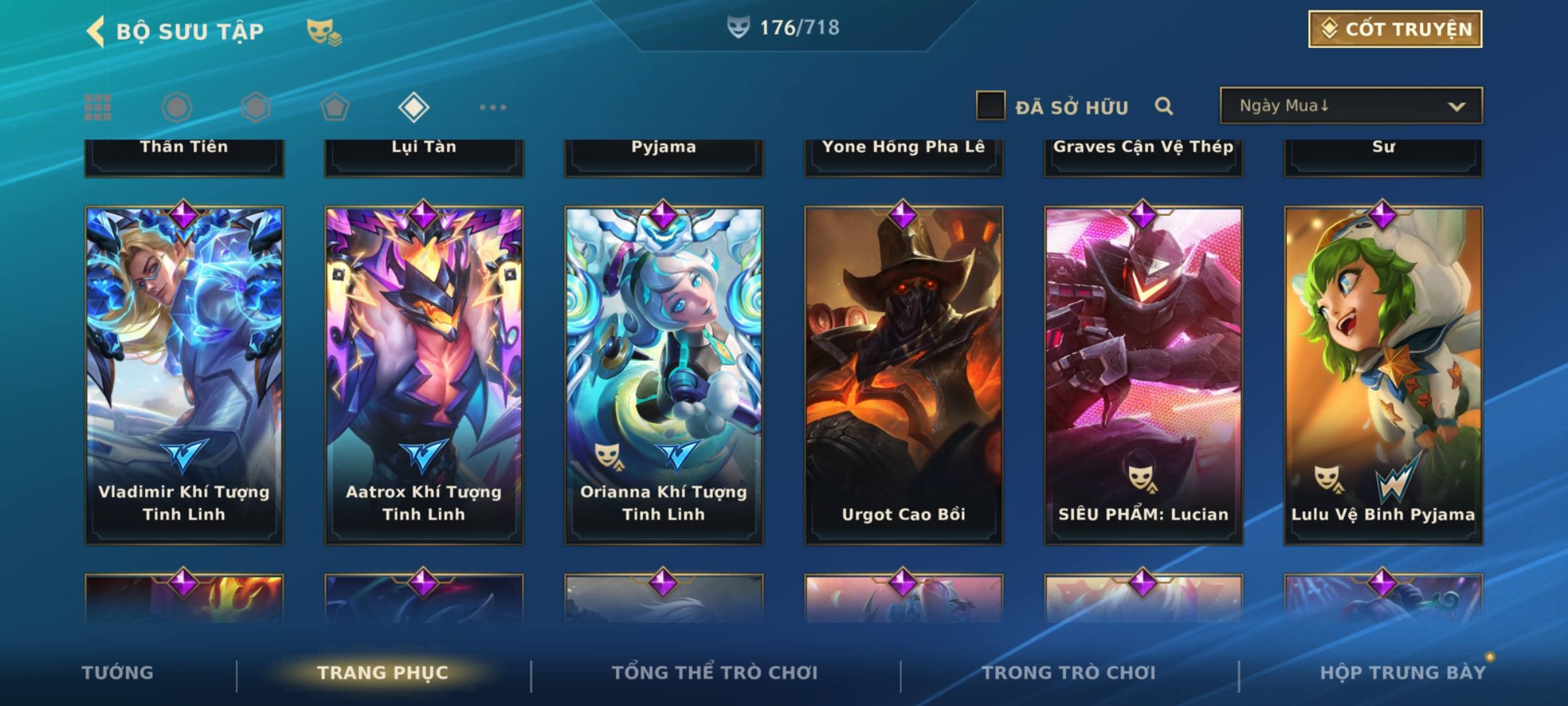Open the mask and coins skin shop icon
Viewport: 1568px width, 706px height.
click(324, 32)
